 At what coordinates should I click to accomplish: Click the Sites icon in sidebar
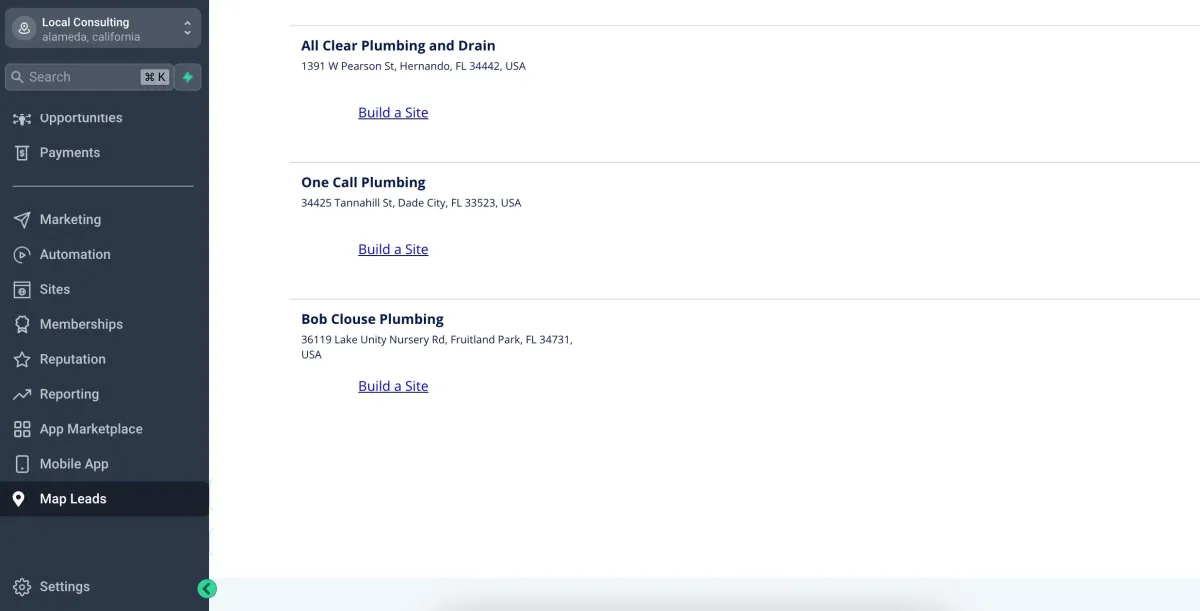click(22, 290)
